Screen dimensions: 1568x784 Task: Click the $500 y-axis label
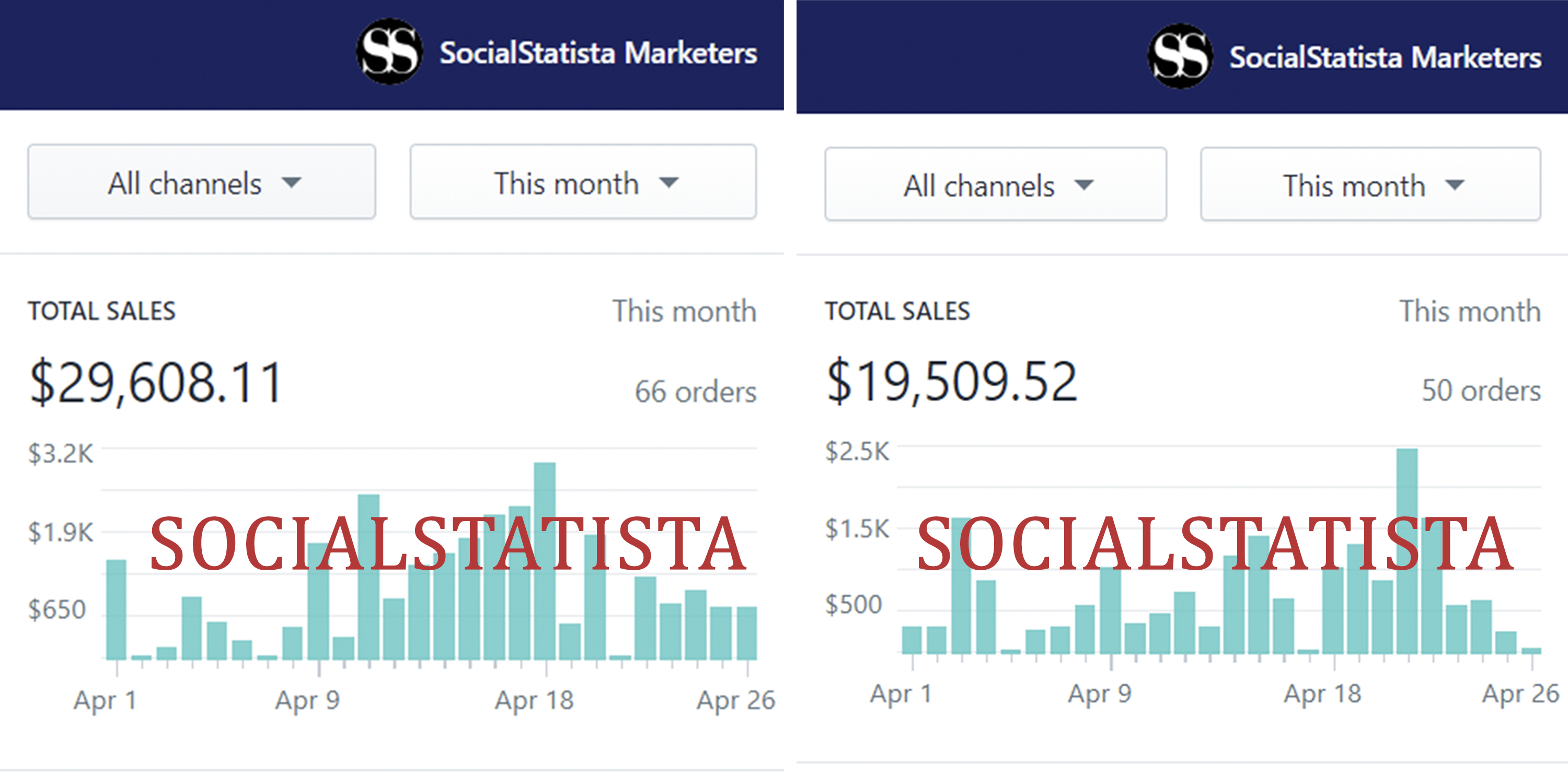(854, 604)
